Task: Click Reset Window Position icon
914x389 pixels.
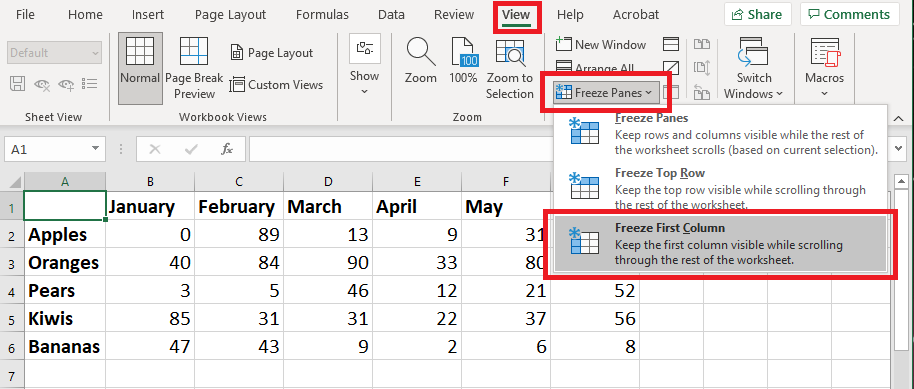Action: click(x=702, y=92)
